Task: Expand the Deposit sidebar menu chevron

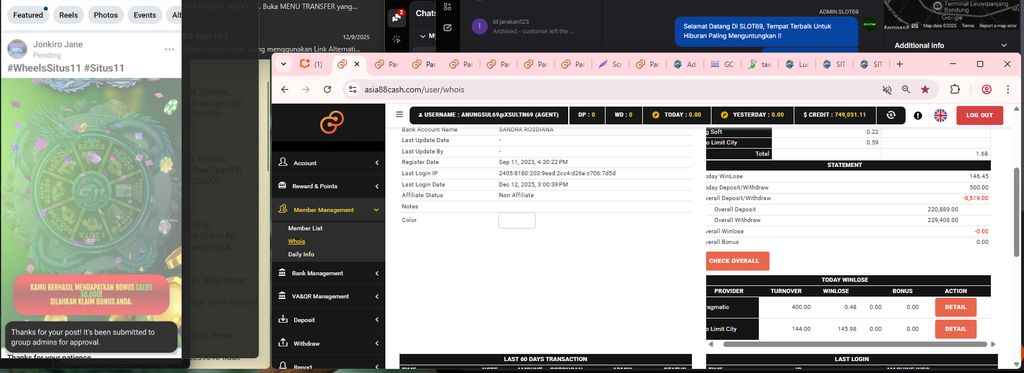Action: click(x=377, y=320)
